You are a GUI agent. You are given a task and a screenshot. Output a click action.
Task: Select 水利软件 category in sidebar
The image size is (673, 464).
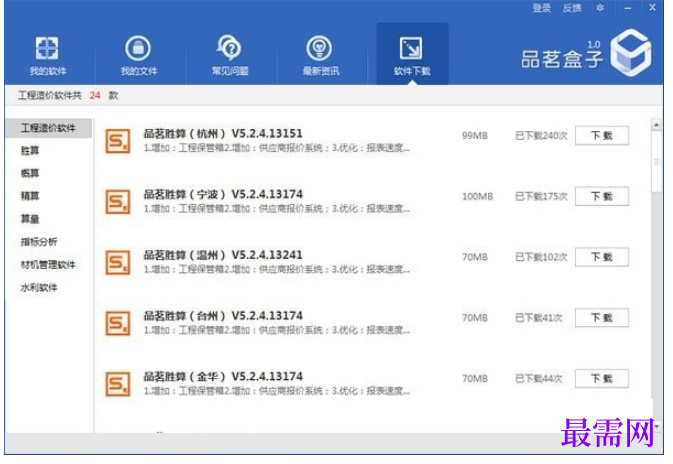[x=39, y=287]
